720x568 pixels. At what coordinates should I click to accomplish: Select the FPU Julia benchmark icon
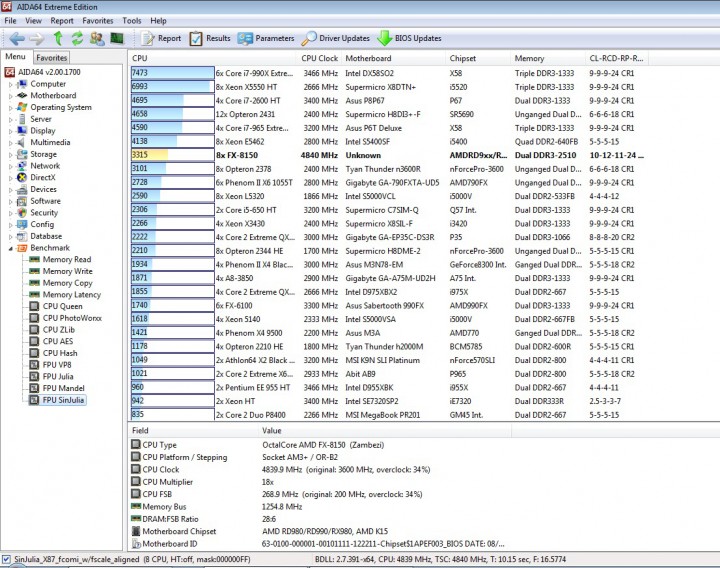34,377
